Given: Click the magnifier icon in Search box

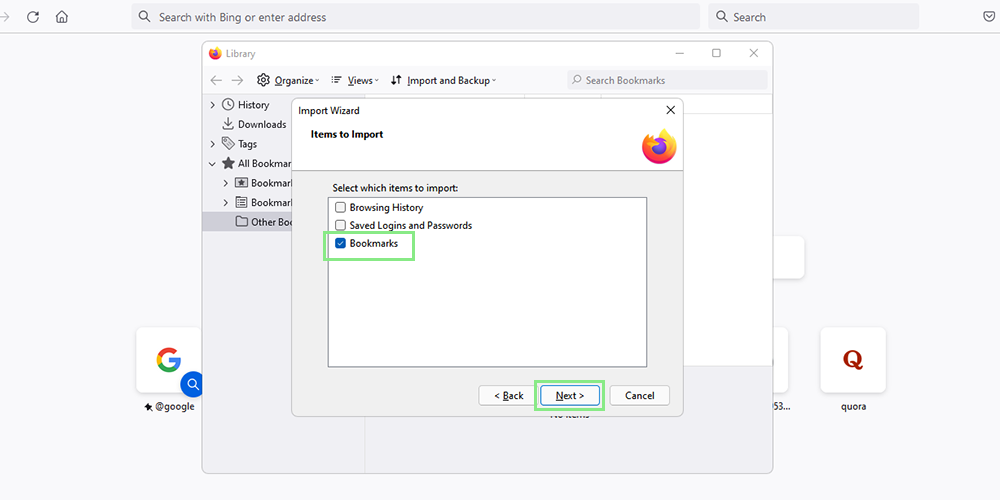Looking at the screenshot, I should (721, 17).
